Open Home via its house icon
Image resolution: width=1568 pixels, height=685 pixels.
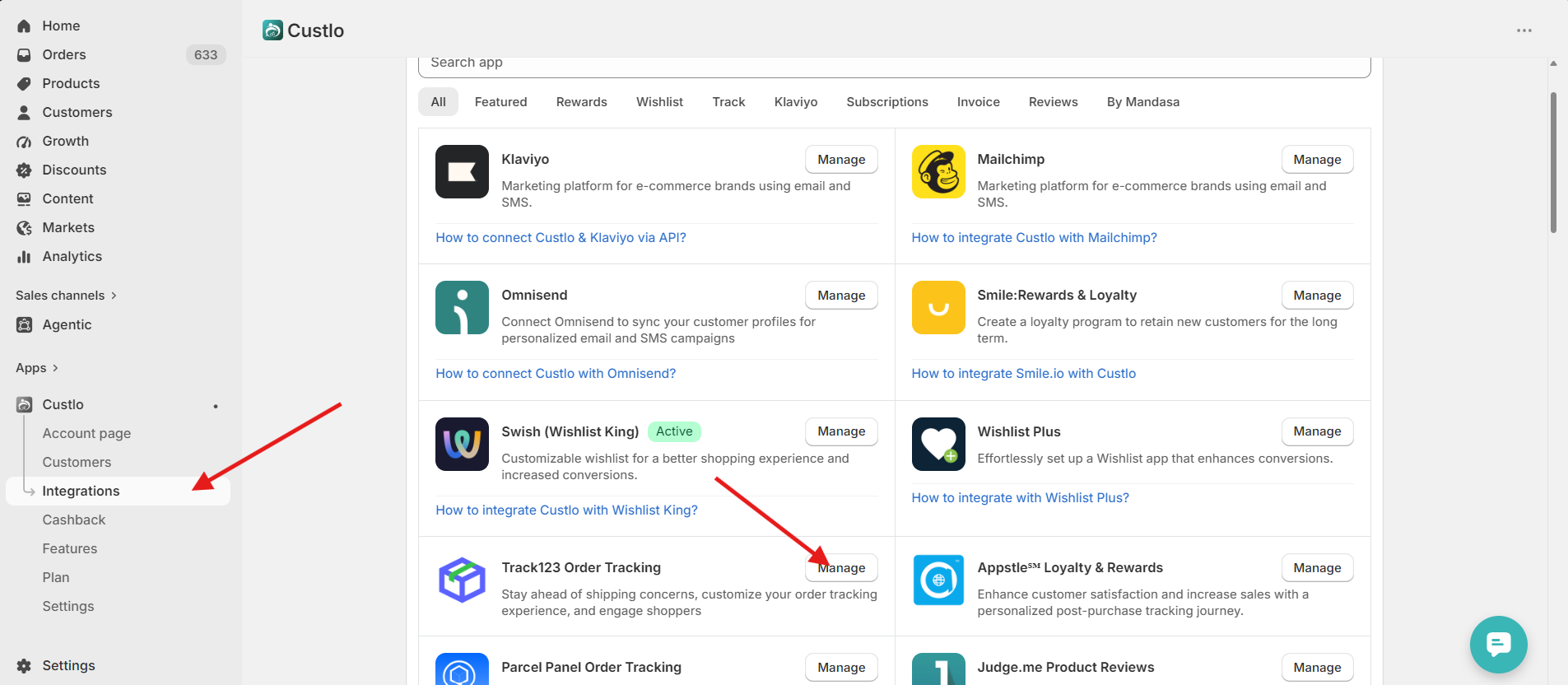(24, 26)
